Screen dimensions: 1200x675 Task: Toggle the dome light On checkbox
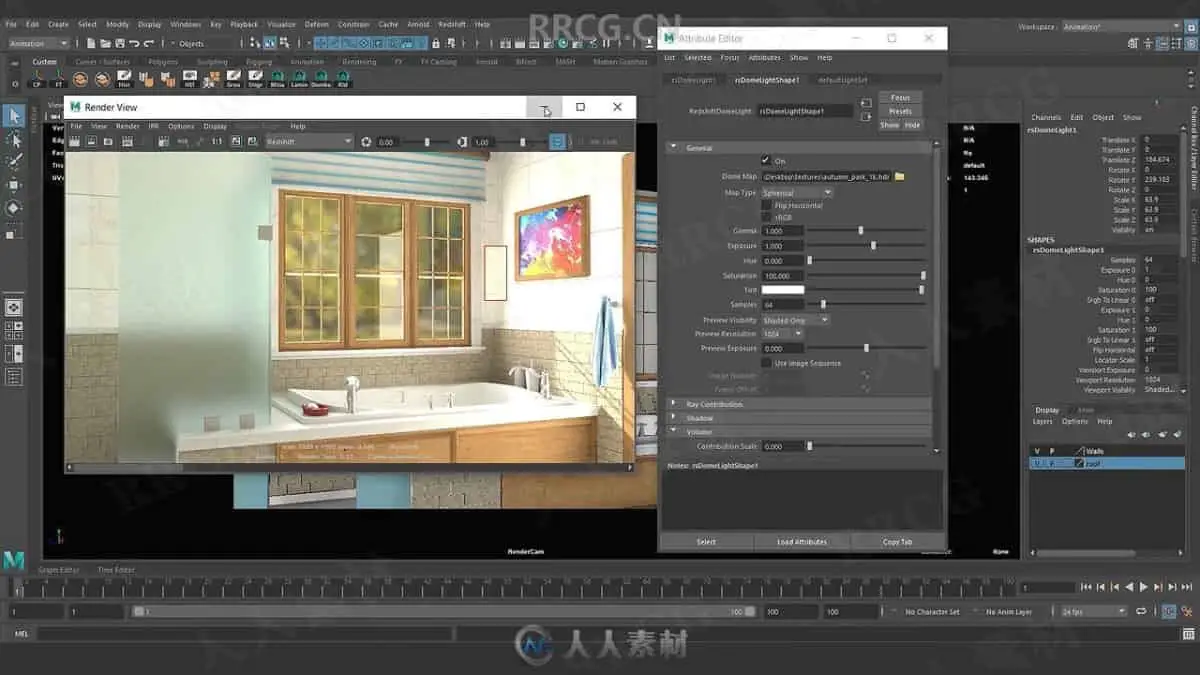[766, 161]
